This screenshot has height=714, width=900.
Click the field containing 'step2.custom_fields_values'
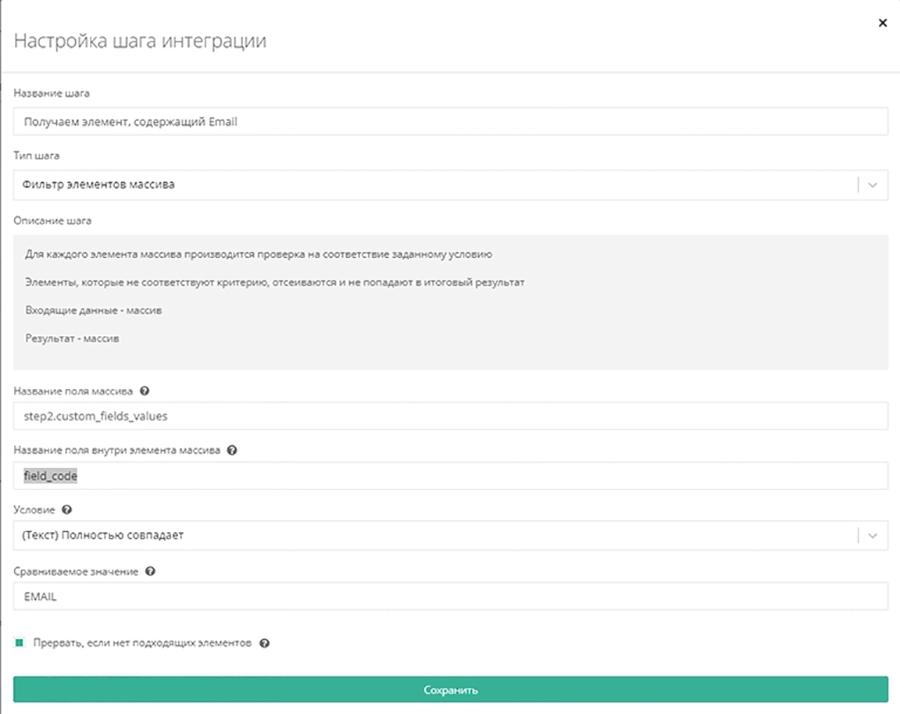point(450,416)
